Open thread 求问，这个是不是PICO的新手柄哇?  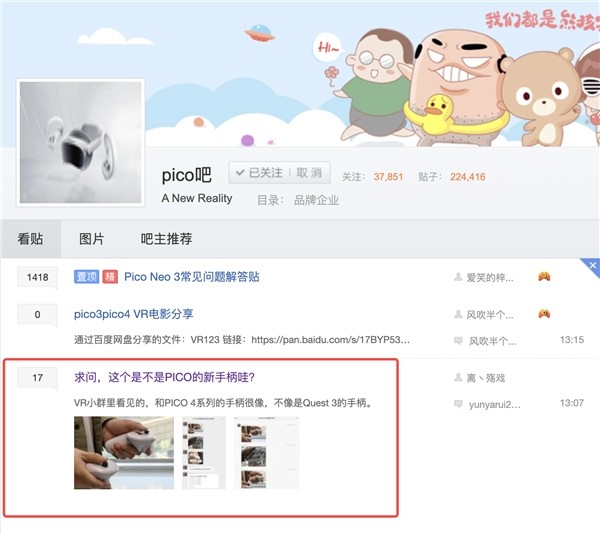point(164,377)
